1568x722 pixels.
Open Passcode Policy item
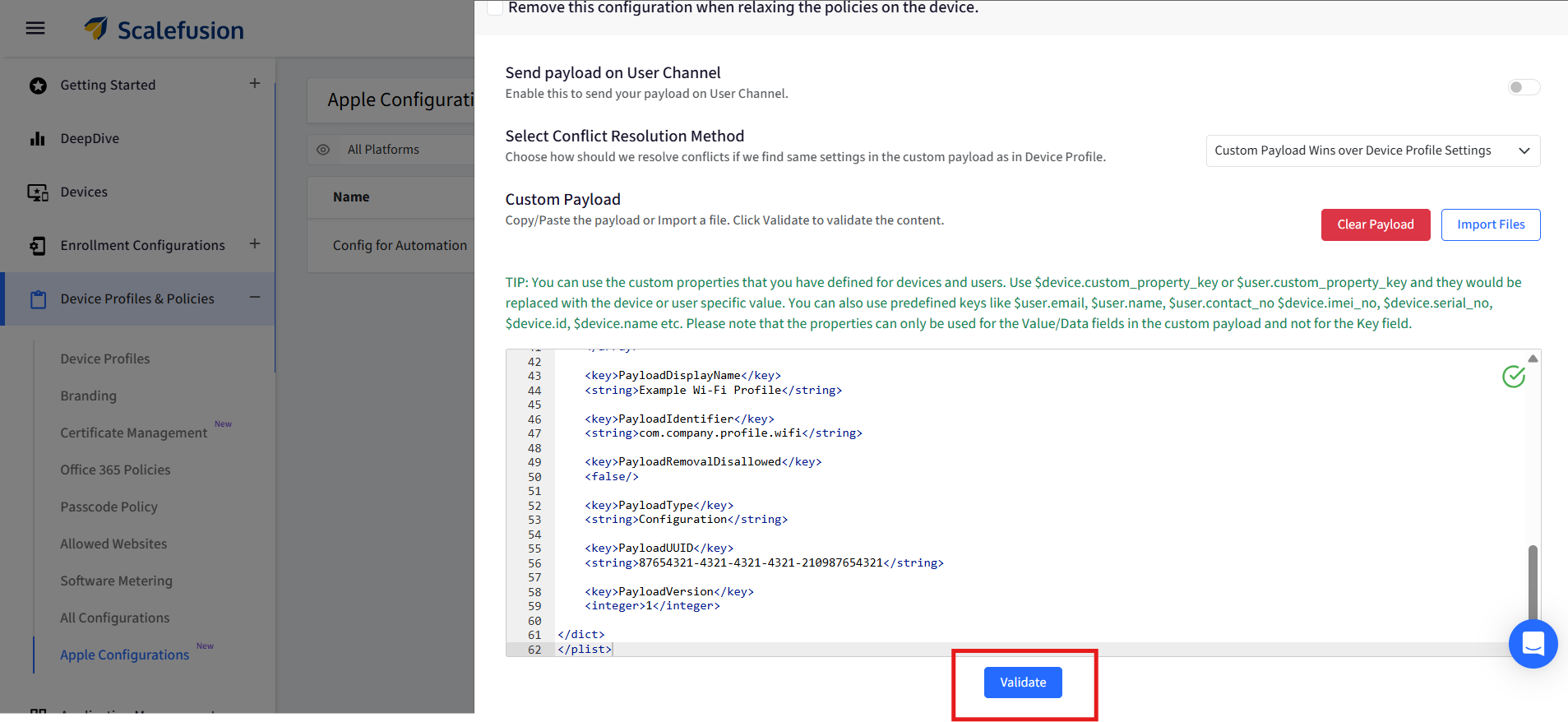click(x=109, y=507)
